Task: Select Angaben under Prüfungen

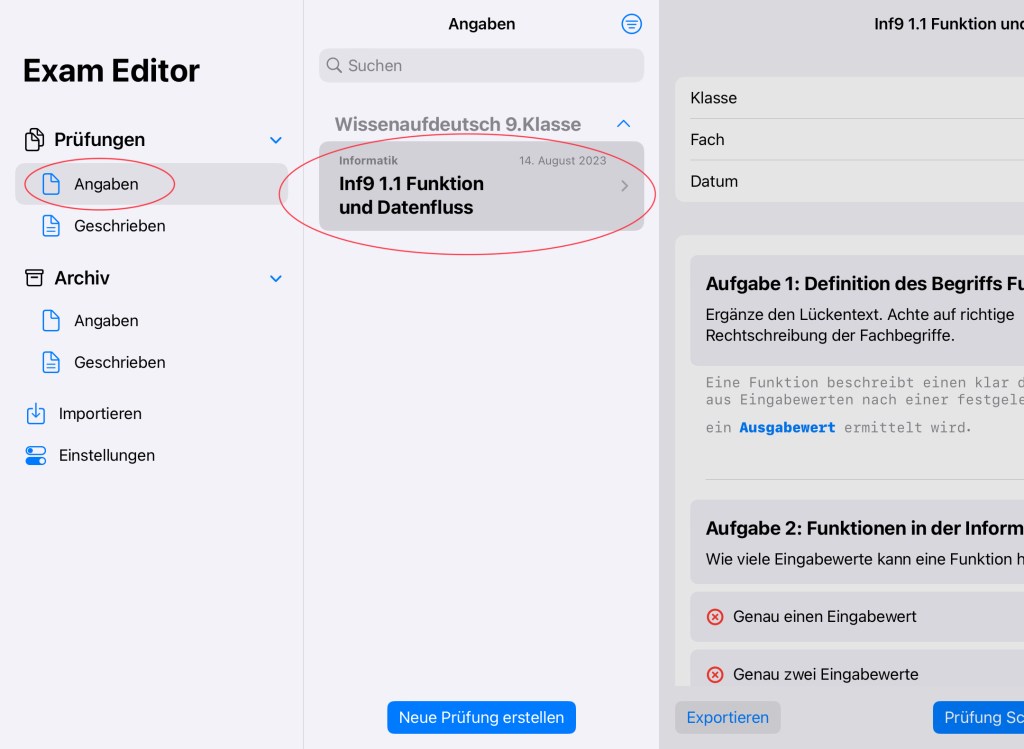Action: click(106, 184)
